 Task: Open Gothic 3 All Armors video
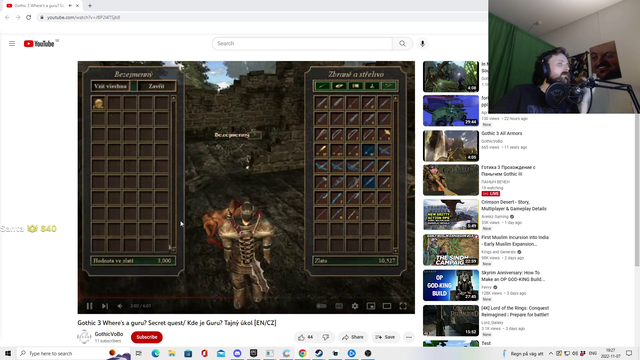pyautogui.click(x=502, y=133)
